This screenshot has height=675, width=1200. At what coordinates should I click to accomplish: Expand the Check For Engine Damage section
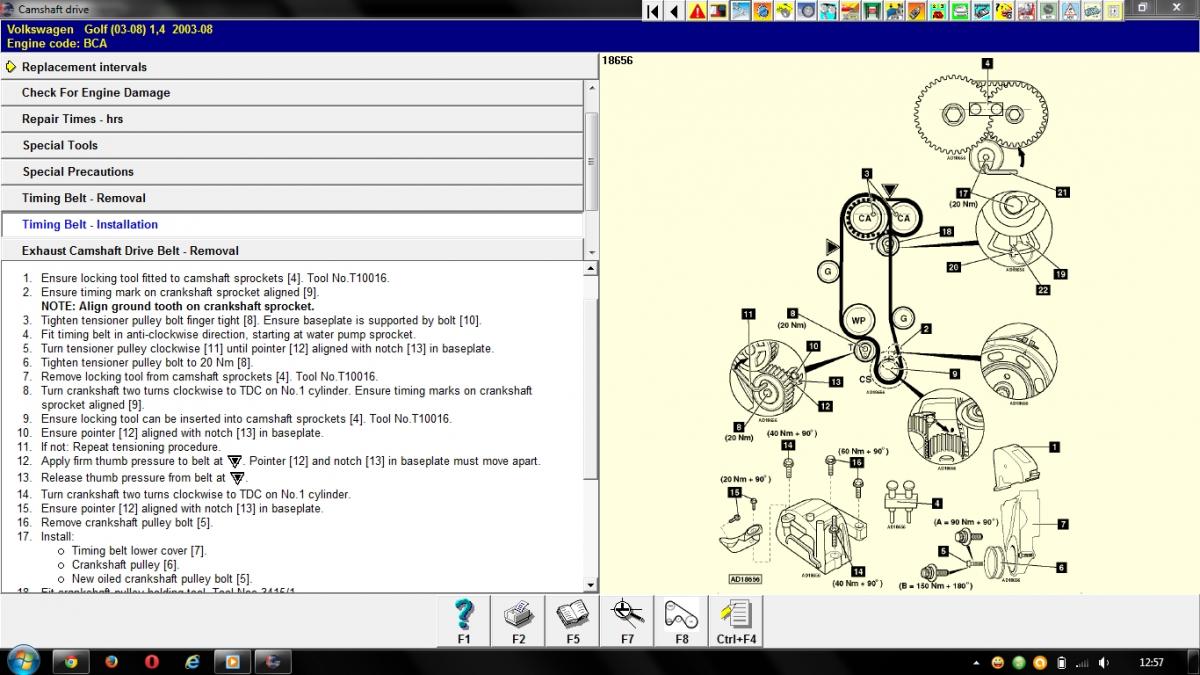(x=96, y=93)
